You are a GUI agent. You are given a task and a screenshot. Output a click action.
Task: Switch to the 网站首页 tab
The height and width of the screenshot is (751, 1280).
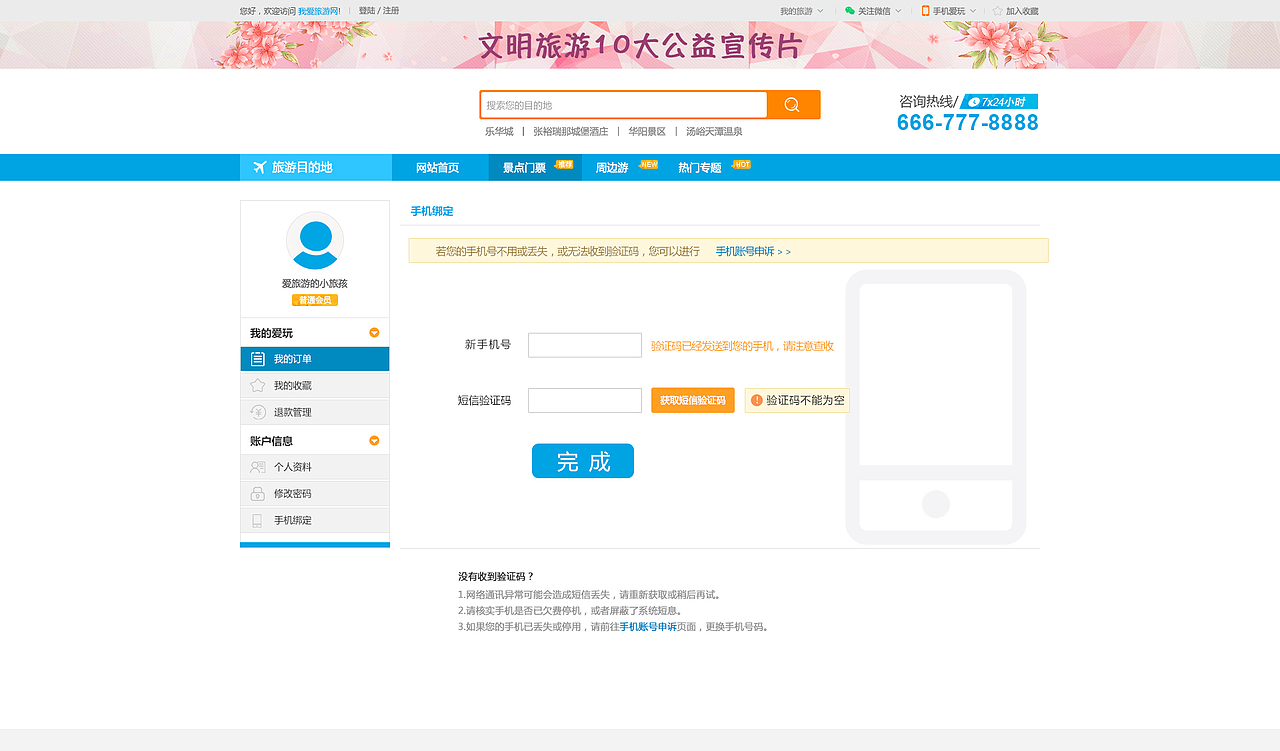coord(439,167)
